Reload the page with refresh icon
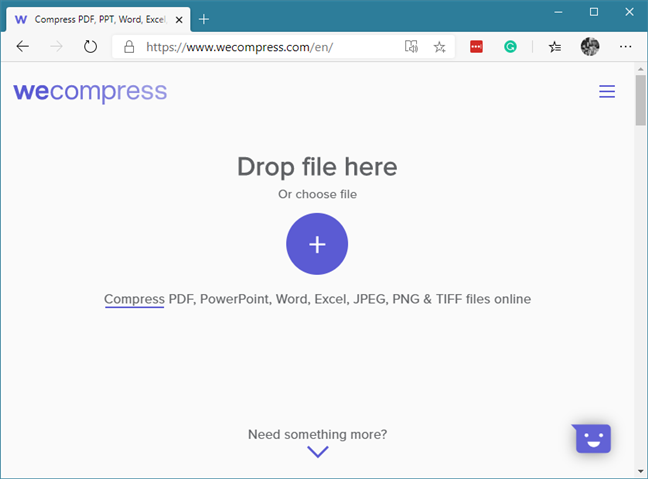 click(x=90, y=47)
